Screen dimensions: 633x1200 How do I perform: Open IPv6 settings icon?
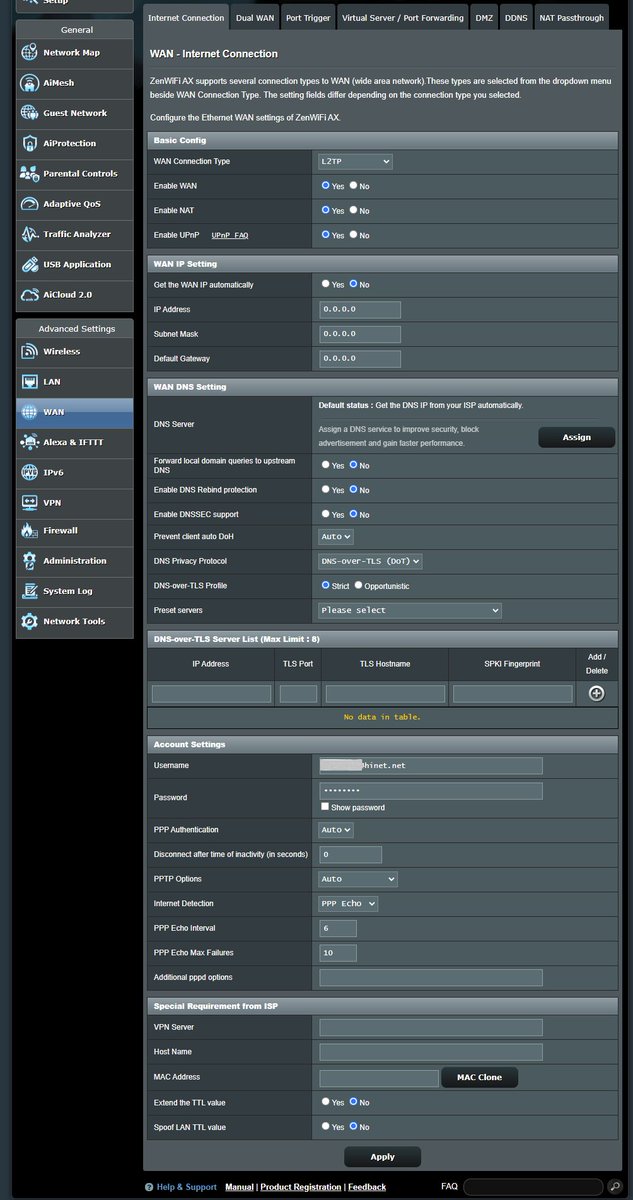click(30, 472)
